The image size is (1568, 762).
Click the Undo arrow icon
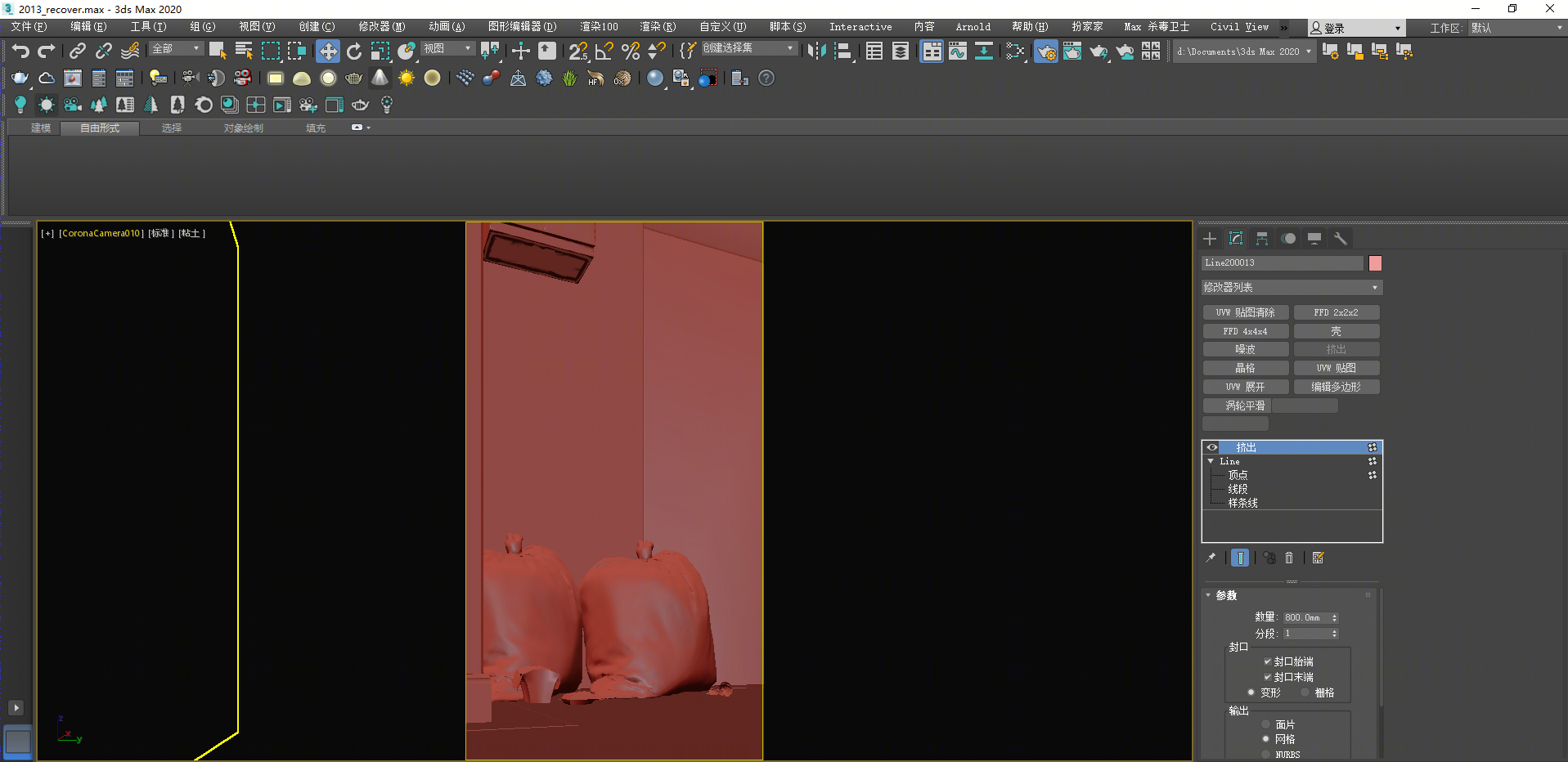point(20,52)
